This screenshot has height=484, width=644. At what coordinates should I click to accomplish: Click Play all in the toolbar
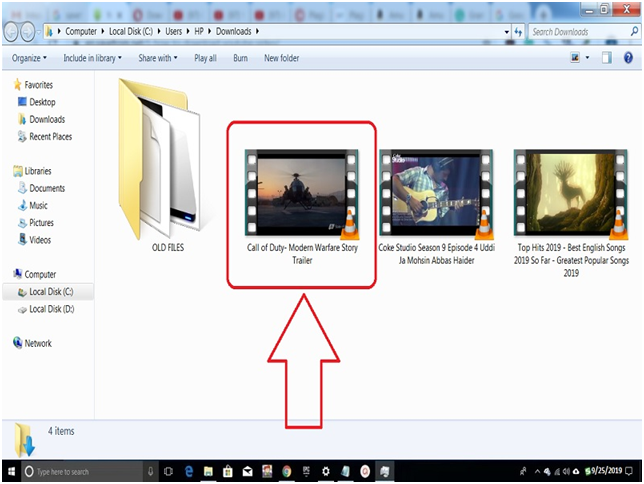point(205,58)
